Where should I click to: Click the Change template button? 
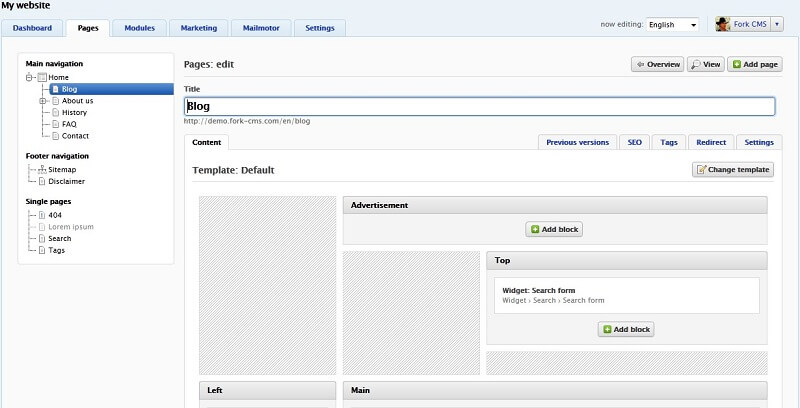pos(733,170)
